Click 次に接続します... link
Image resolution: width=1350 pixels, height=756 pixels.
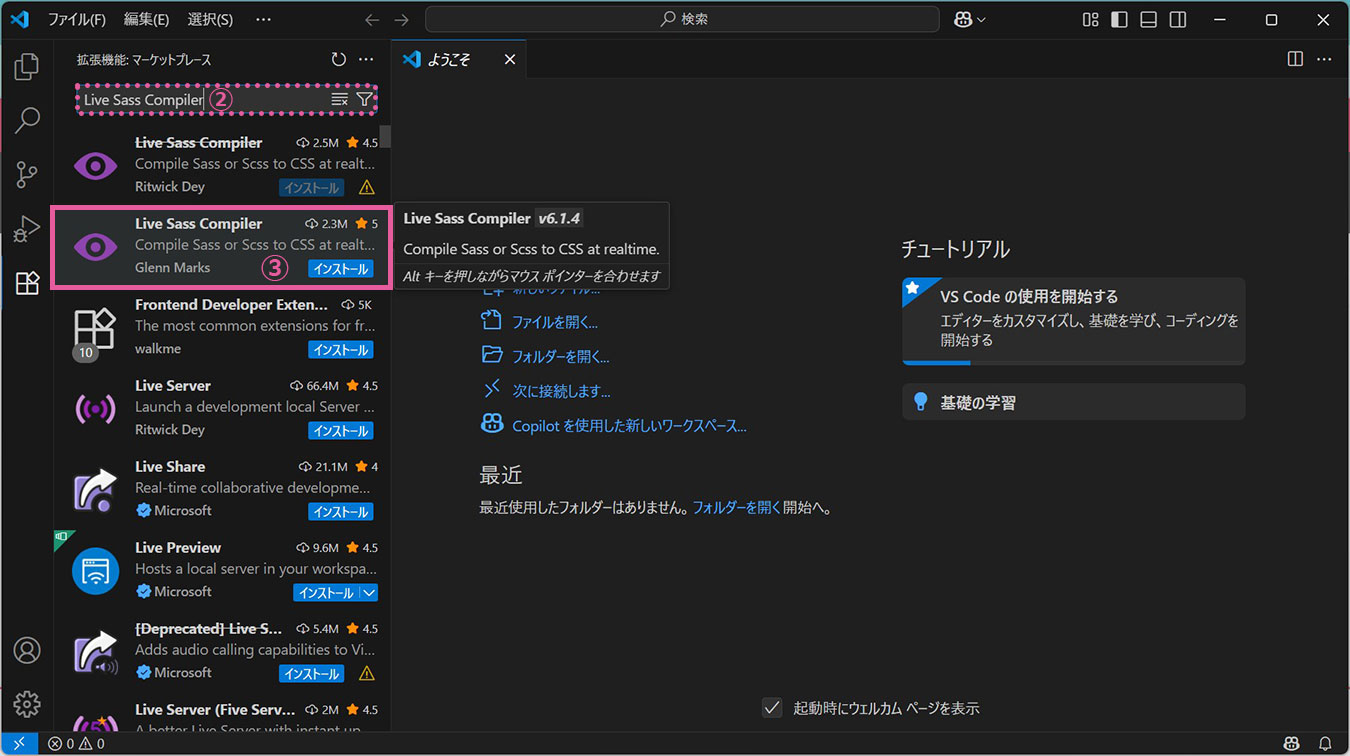click(562, 391)
